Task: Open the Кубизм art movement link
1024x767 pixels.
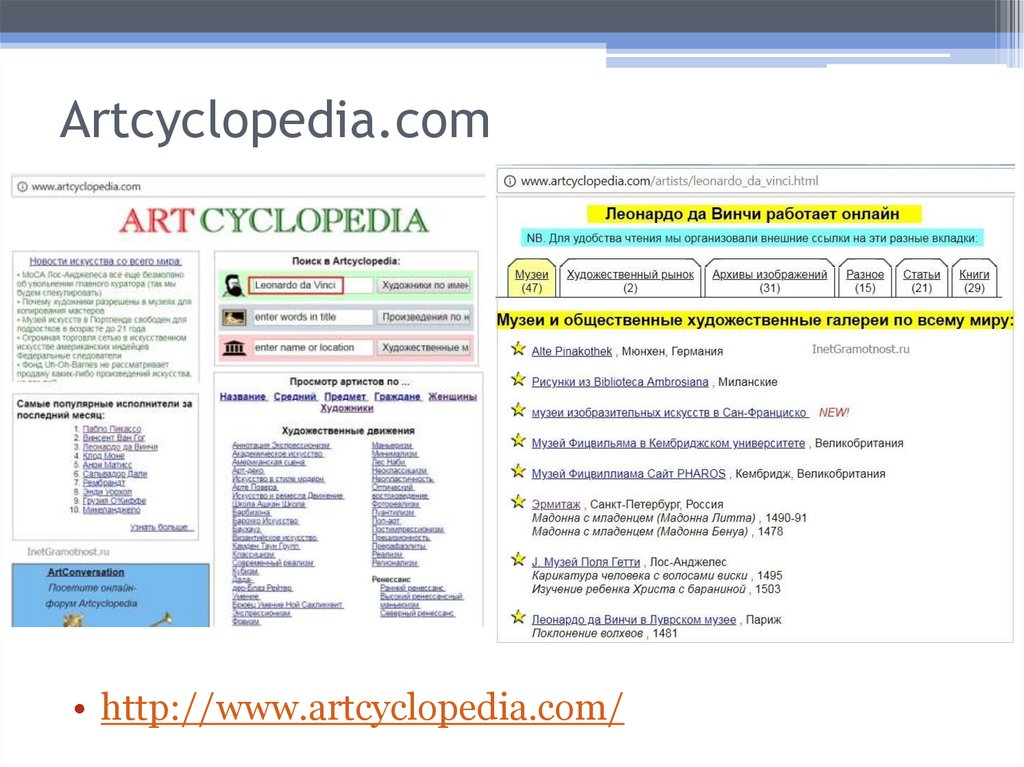Action: point(246,572)
